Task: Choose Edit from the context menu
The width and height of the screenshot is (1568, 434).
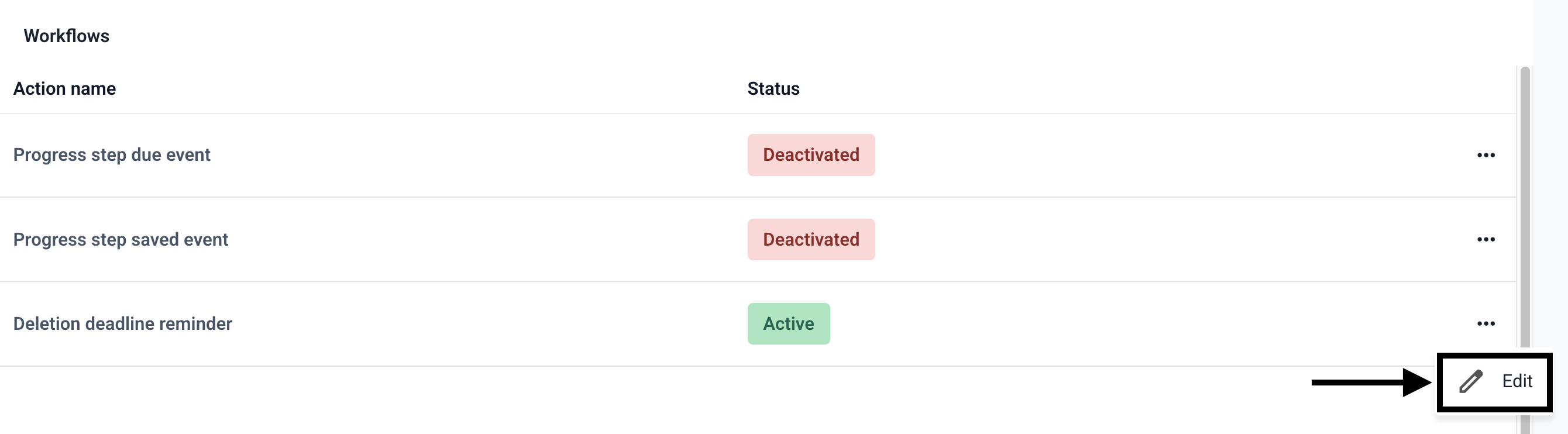Action: (1517, 382)
